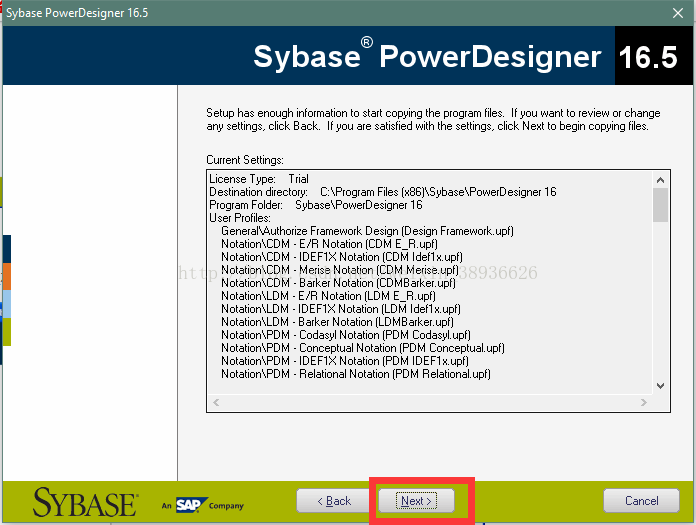This screenshot has height=525, width=696.
Task: Select the 'CDM - Merise Notation' line
Action: pos(340,270)
